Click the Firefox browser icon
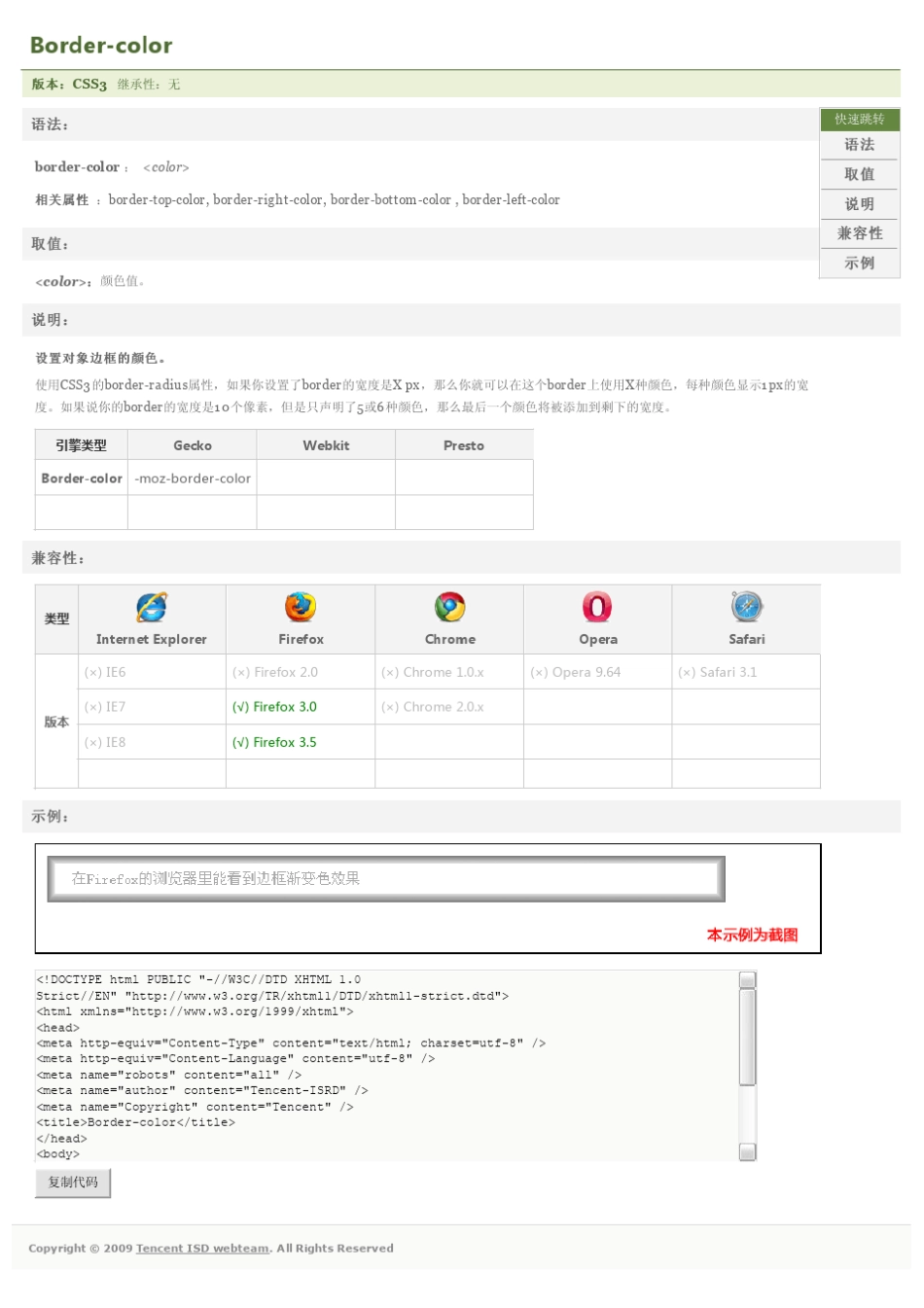Image resolution: width=924 pixels, height=1308 pixels. point(301,607)
